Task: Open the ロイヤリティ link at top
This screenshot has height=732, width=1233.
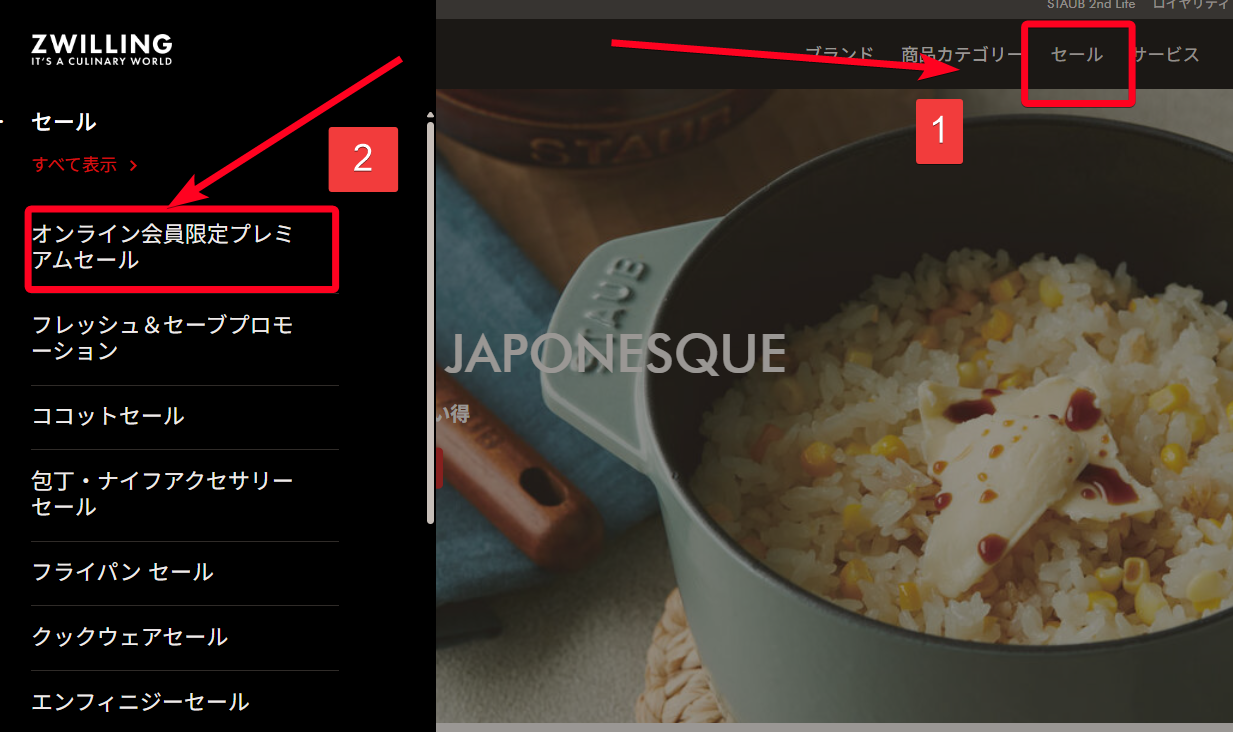Action: (1192, 5)
